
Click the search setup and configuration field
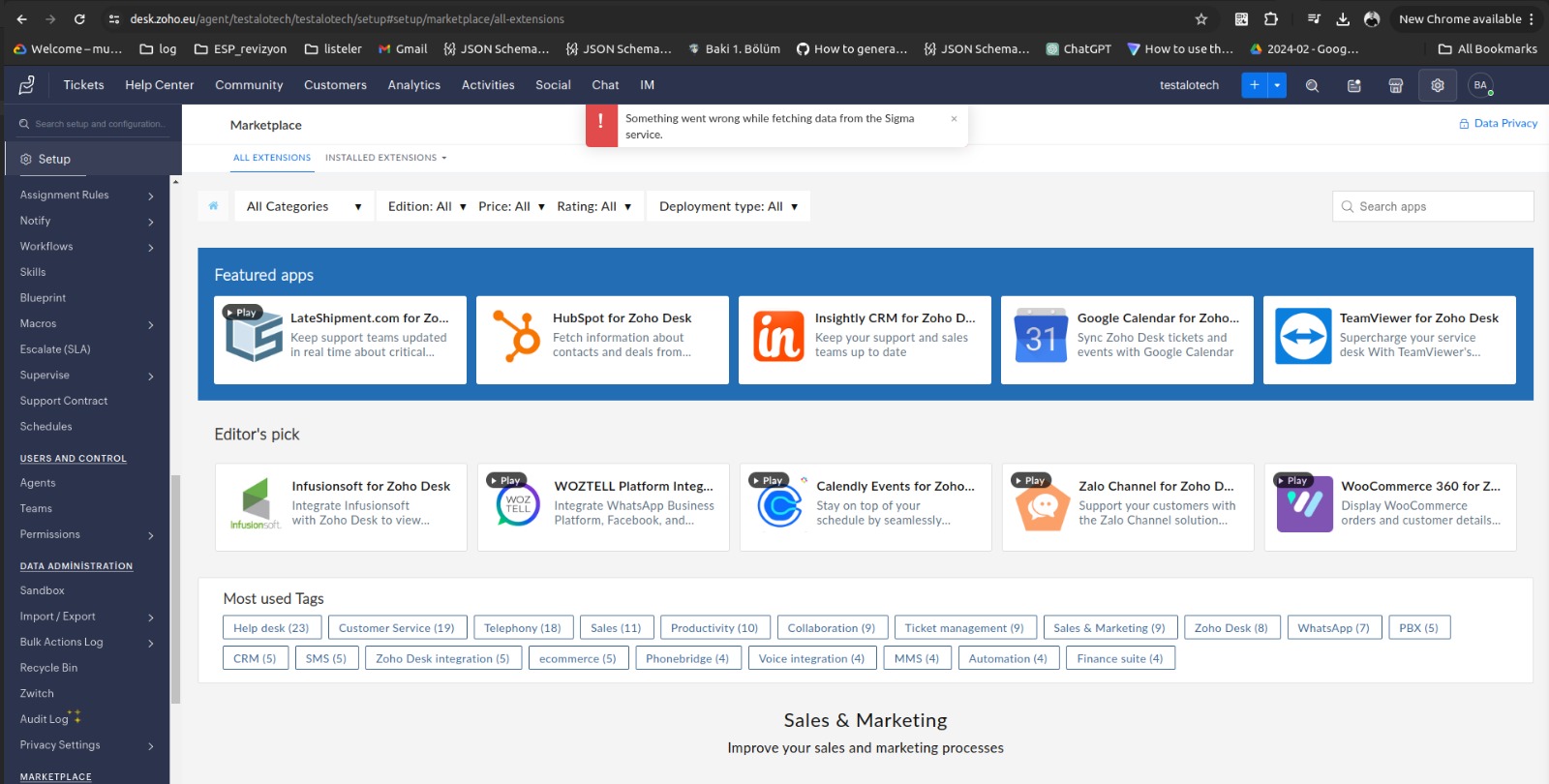coord(94,124)
